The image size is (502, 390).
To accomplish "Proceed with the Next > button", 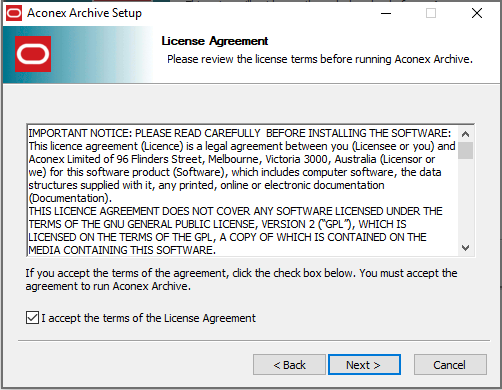I will [x=364, y=365].
